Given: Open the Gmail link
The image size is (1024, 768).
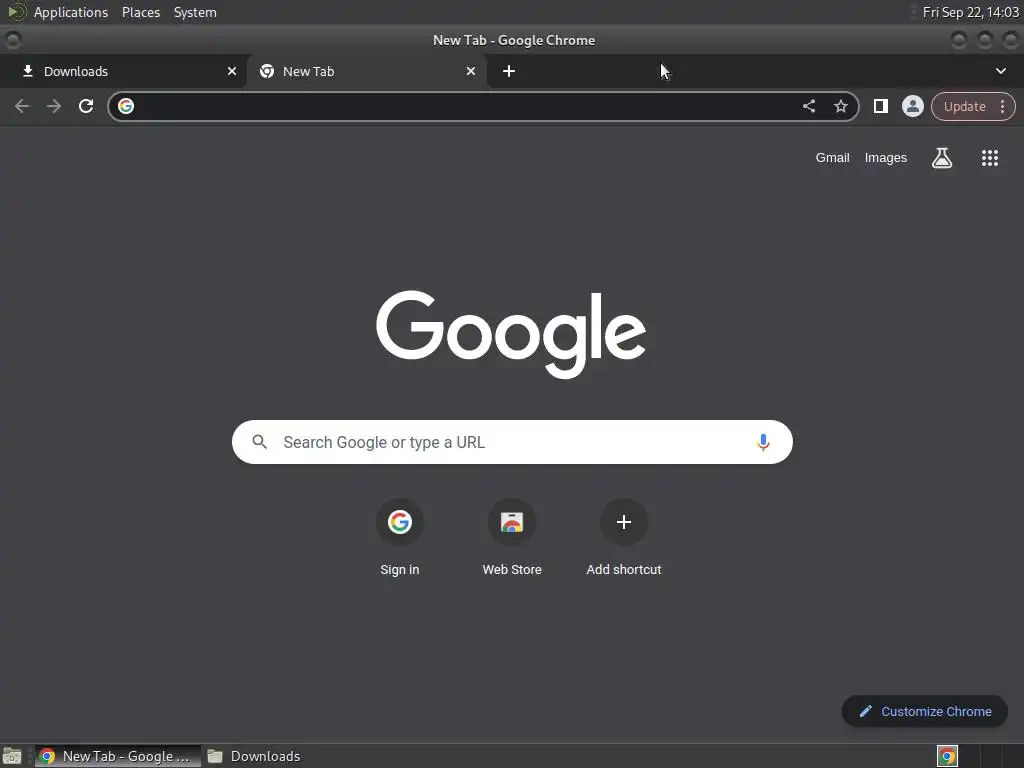Looking at the screenshot, I should click(x=832, y=157).
